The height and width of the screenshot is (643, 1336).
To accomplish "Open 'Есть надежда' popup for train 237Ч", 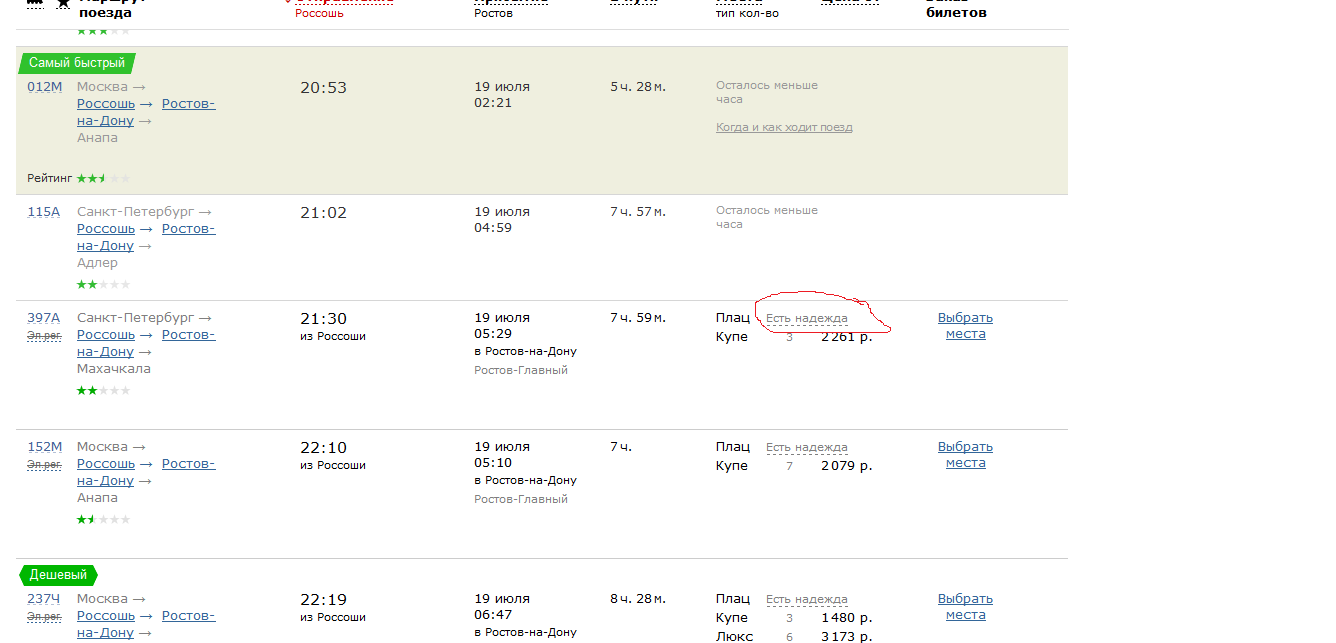I will 806,599.
